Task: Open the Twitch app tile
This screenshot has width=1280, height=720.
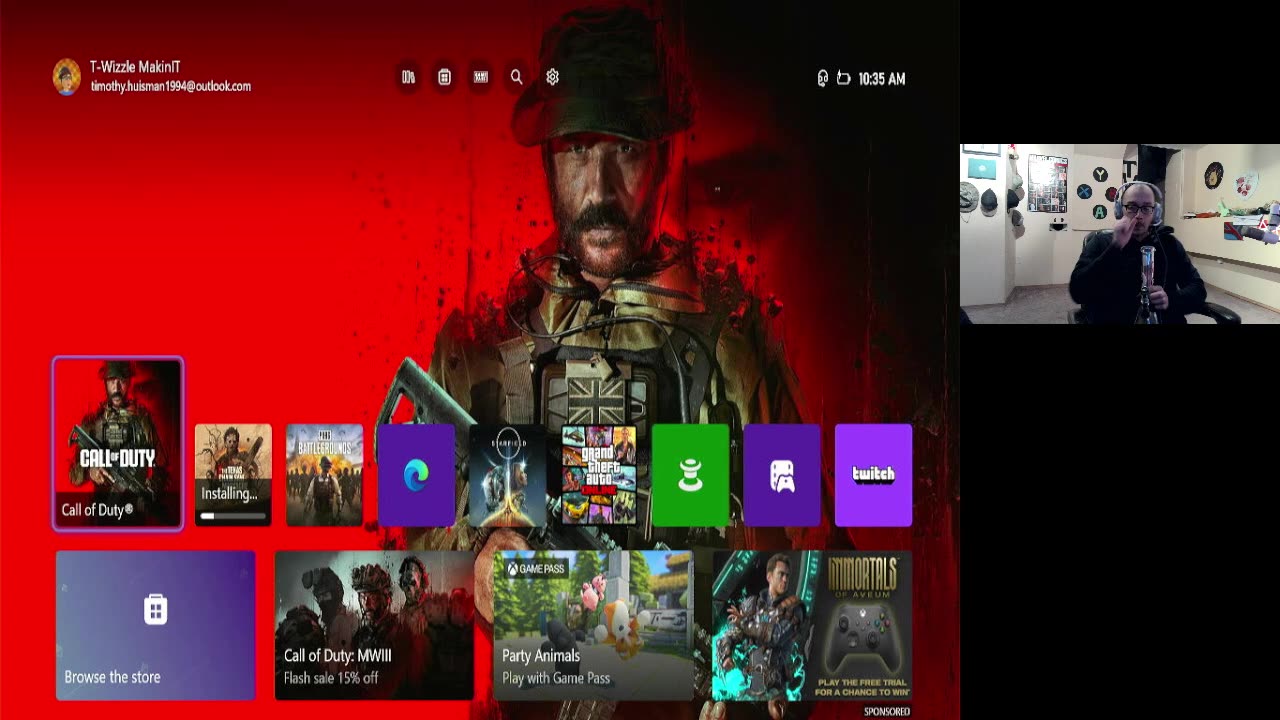Action: pos(873,475)
